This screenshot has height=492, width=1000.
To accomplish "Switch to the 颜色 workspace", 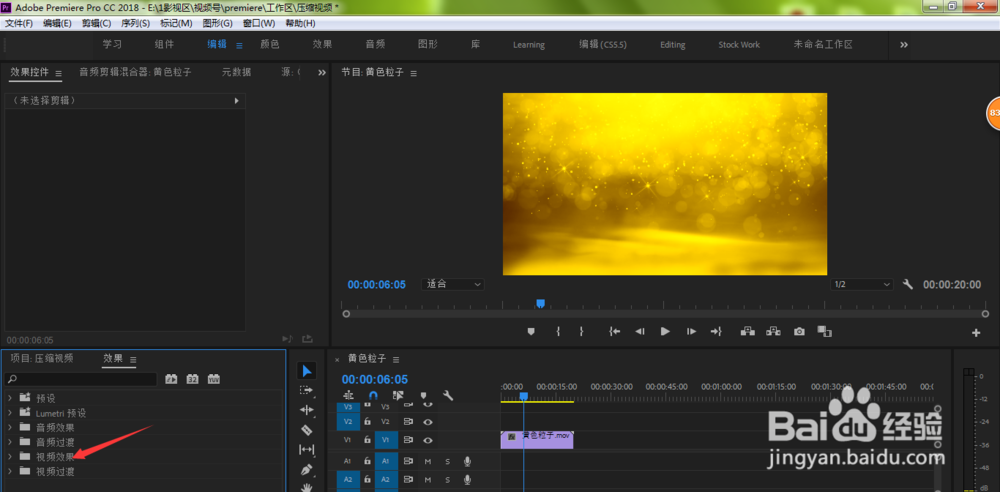I will tap(270, 45).
